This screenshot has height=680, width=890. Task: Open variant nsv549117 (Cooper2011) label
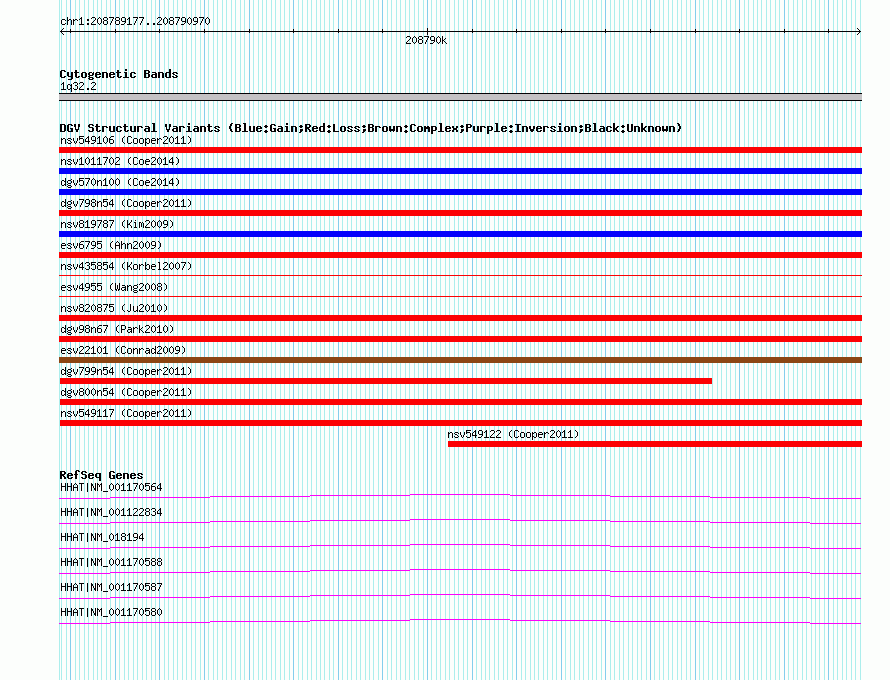pos(126,413)
